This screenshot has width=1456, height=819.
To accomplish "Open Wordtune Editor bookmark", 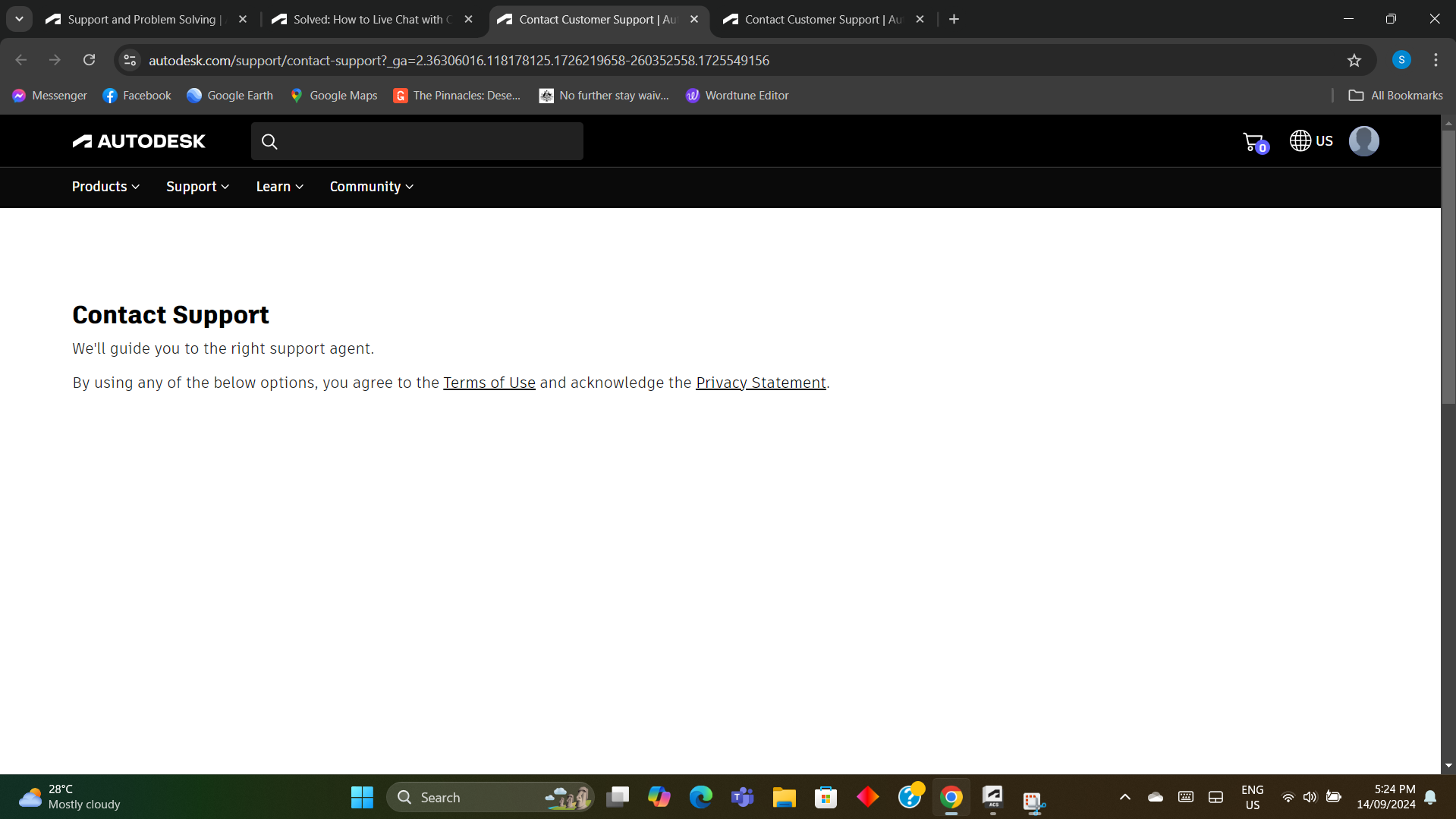I will (x=737, y=95).
